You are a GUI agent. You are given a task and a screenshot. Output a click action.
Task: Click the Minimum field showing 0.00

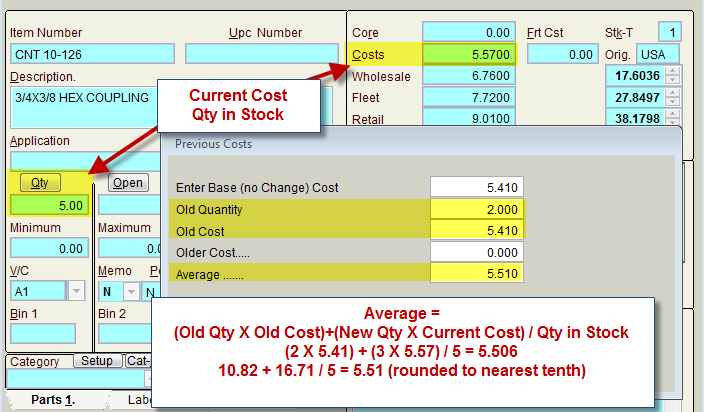pyautogui.click(x=49, y=248)
